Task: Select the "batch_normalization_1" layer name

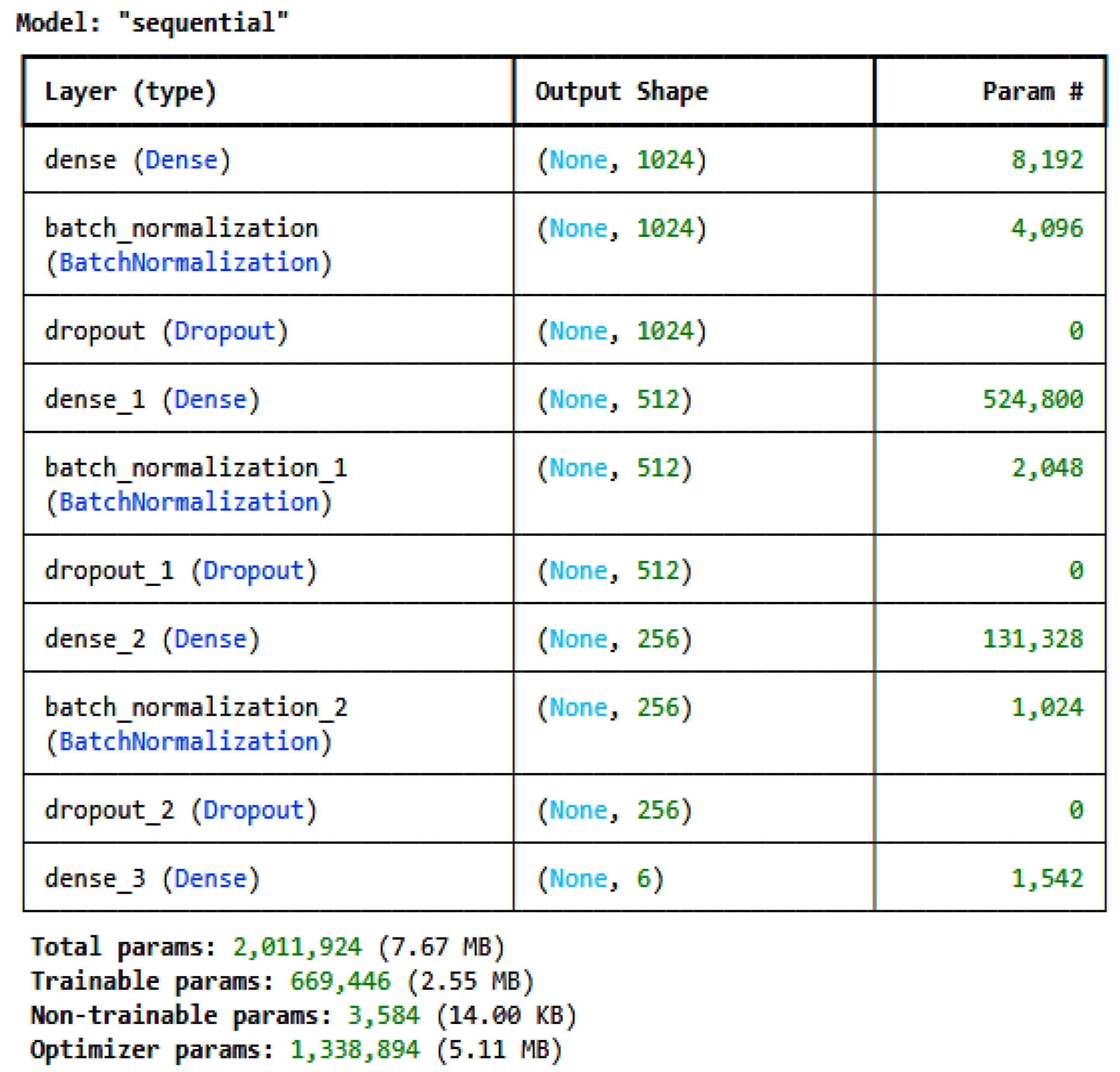Action: 195,468
